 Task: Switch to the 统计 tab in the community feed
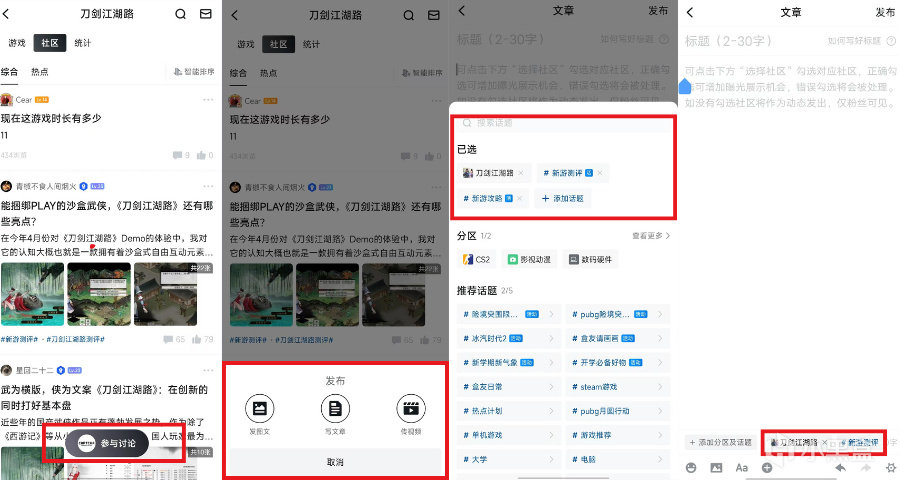[x=83, y=43]
